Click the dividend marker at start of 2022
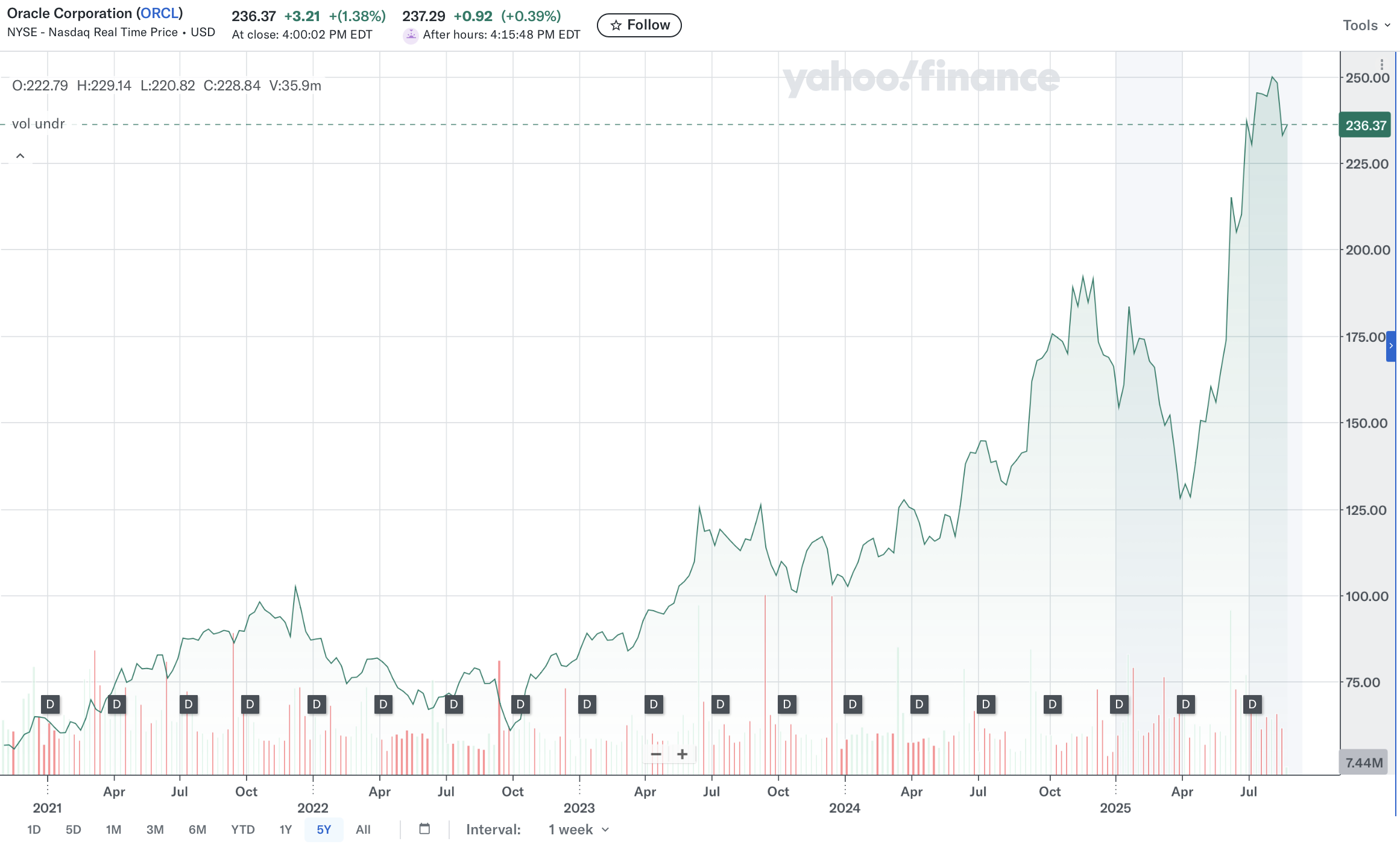This screenshot has width=1400, height=850. 317,704
